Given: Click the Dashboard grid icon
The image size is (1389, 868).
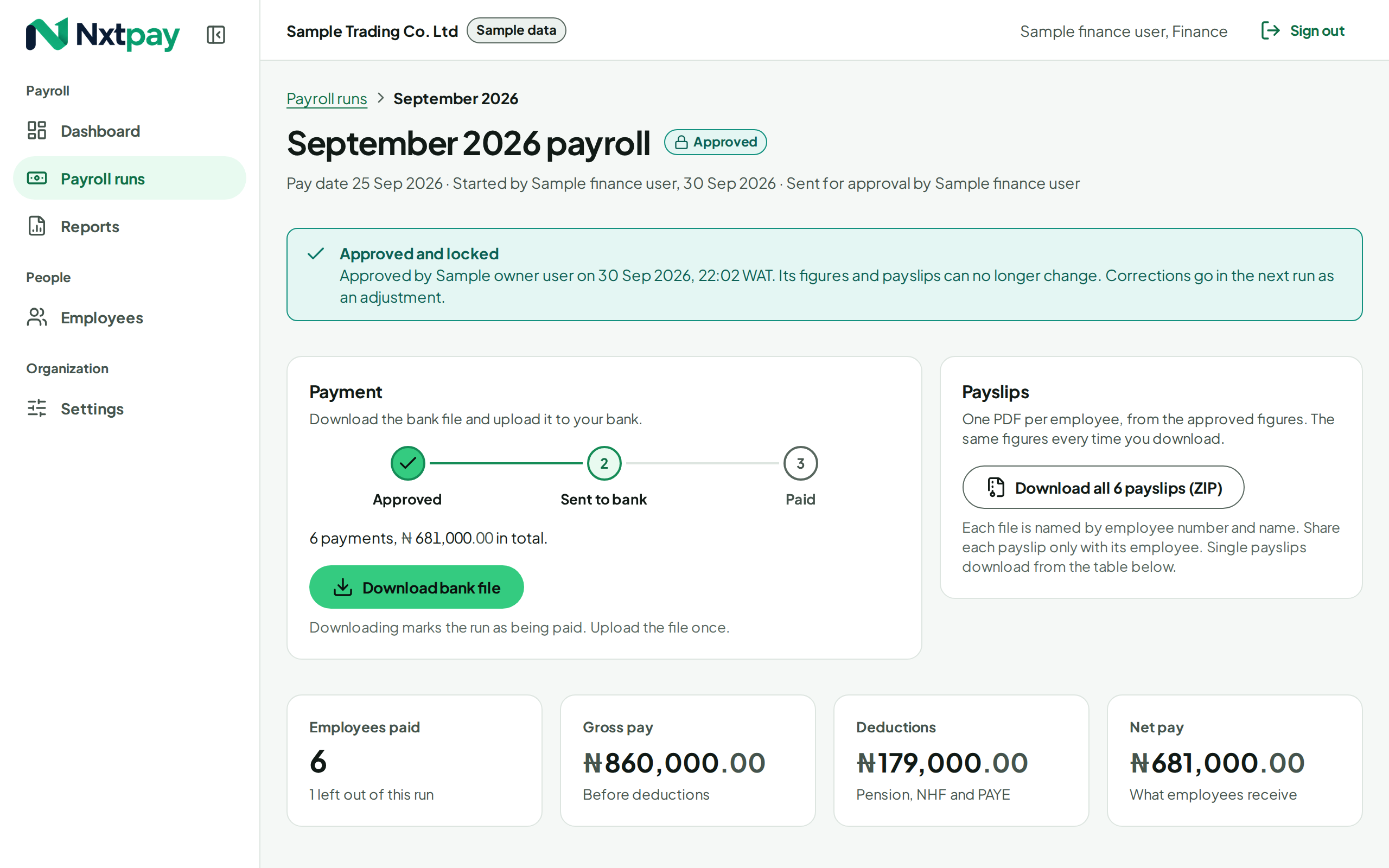Looking at the screenshot, I should pos(37,130).
